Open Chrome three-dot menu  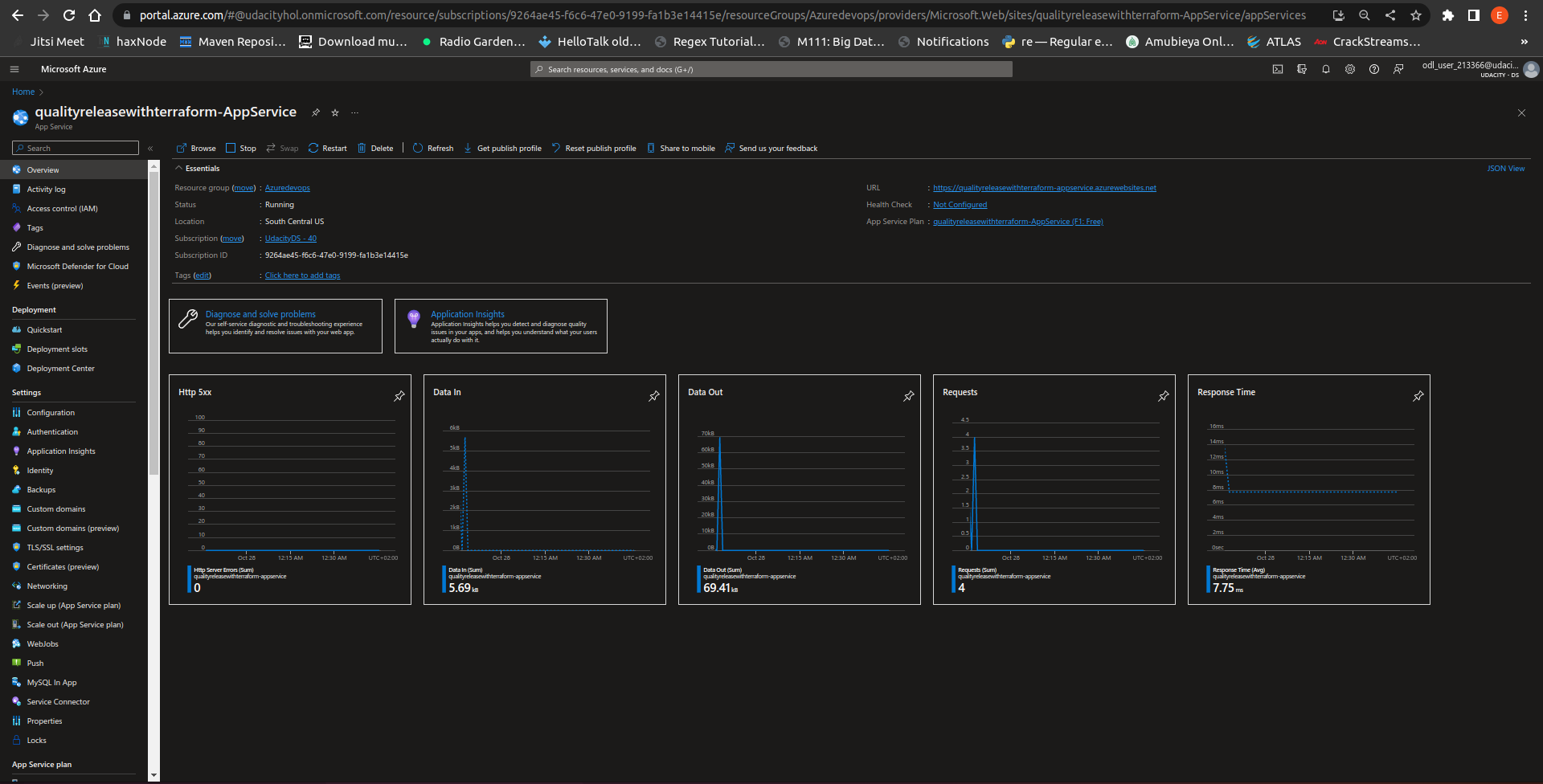[1525, 15]
